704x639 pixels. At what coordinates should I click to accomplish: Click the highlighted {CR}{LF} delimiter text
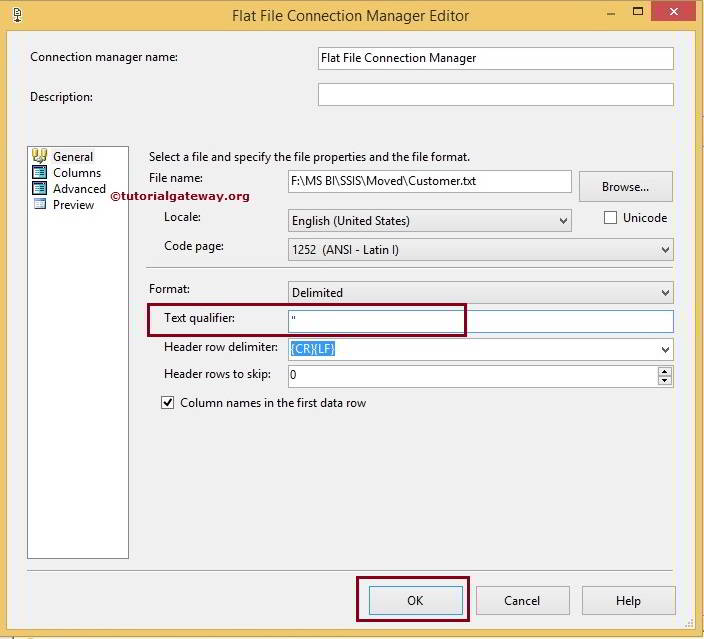coord(312,348)
